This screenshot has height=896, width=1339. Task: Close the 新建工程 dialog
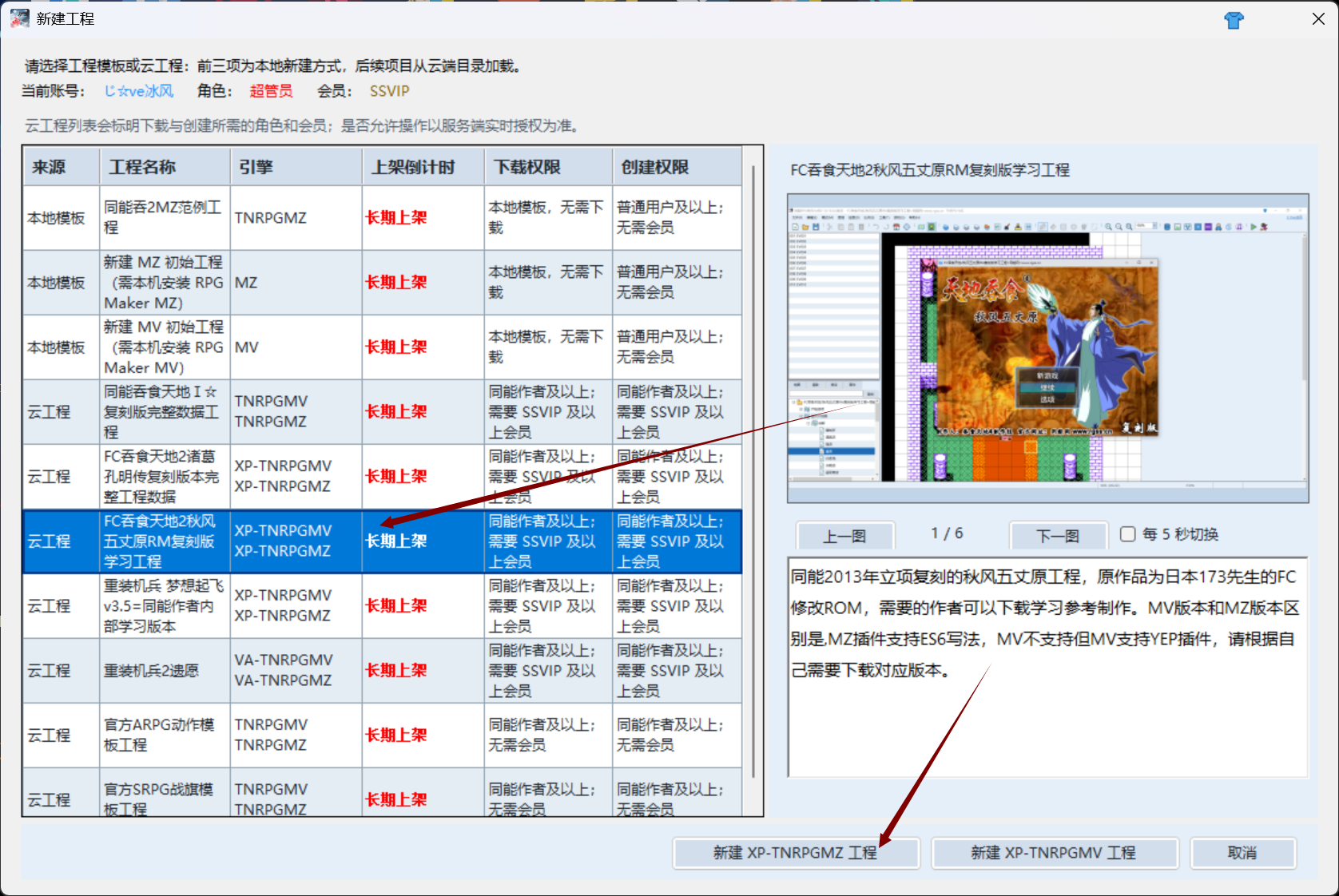[x=1318, y=19]
